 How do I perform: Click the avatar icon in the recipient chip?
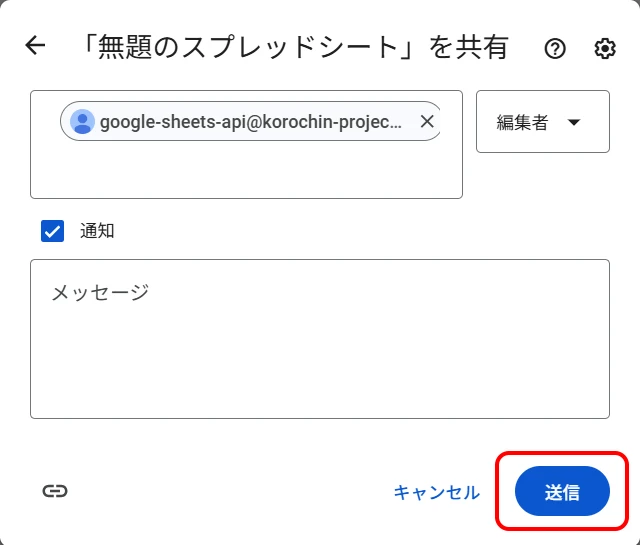(83, 122)
